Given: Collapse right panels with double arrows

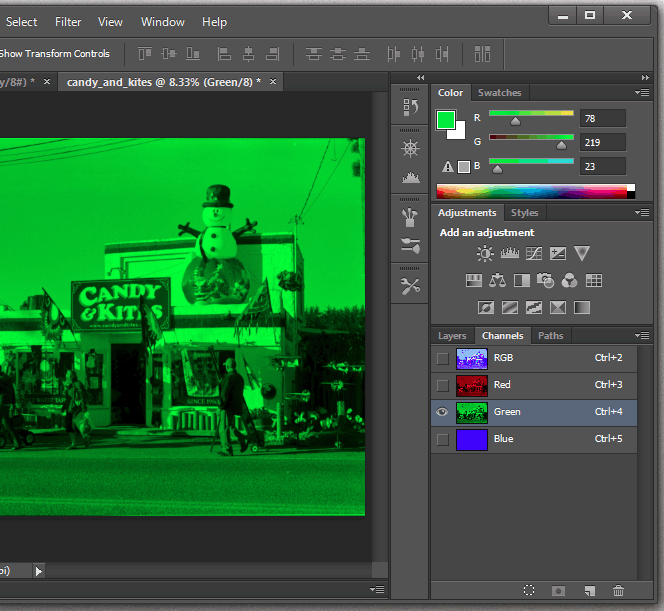Looking at the screenshot, I should pos(645,77).
